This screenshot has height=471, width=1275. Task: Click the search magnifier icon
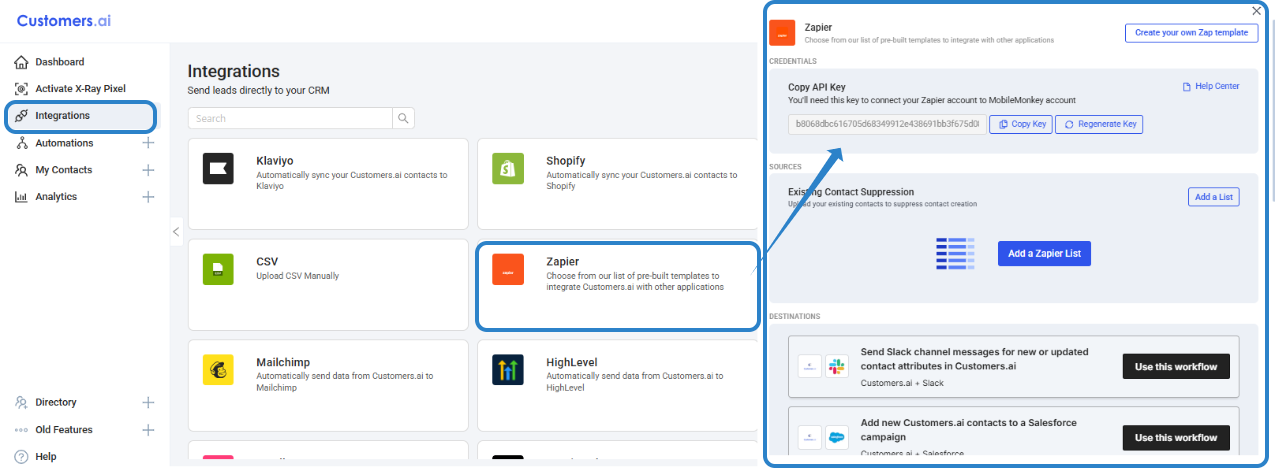(x=403, y=118)
